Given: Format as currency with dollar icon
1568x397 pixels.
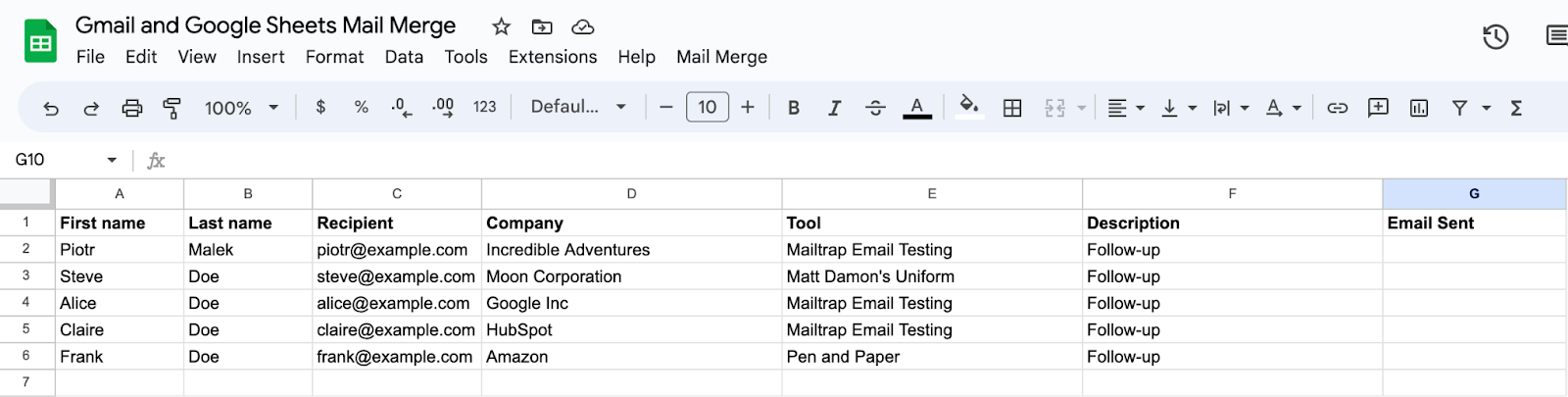Looking at the screenshot, I should point(320,107).
